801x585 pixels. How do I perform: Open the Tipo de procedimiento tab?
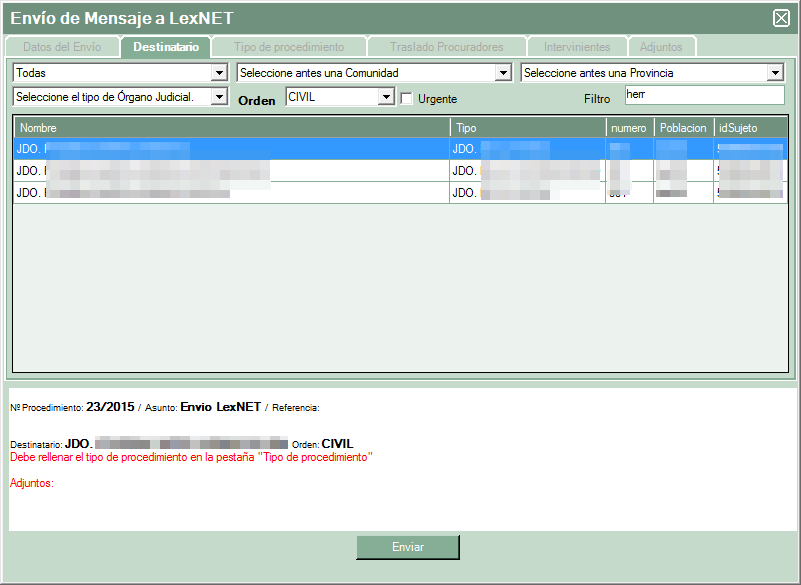point(289,47)
